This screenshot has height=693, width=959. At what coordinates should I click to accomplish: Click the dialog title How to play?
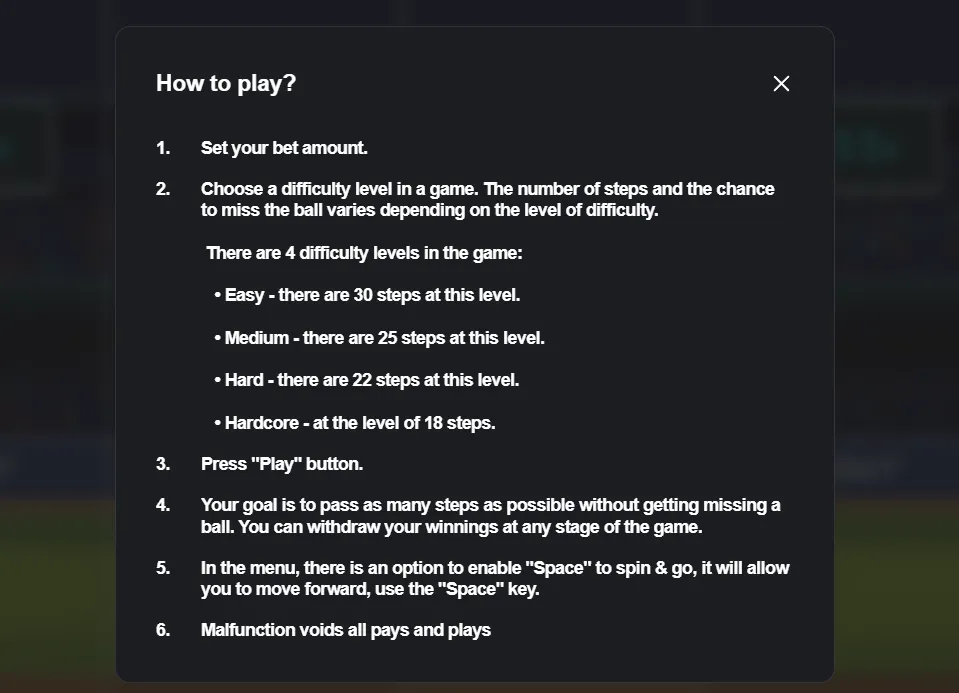[225, 84]
